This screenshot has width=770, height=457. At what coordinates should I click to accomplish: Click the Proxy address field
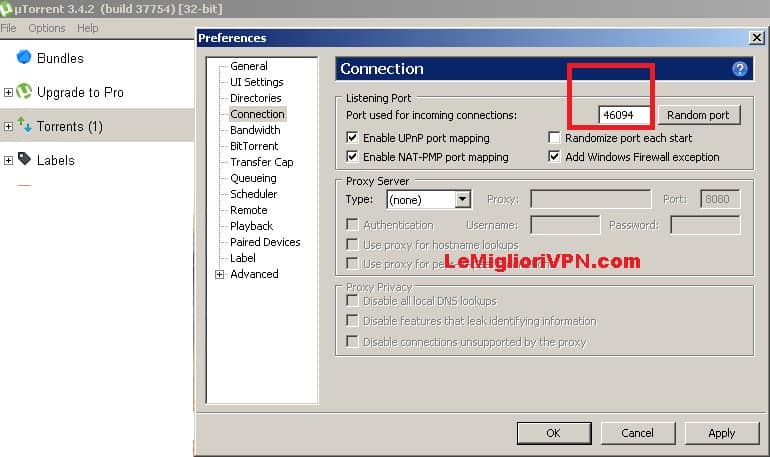[x=590, y=199]
